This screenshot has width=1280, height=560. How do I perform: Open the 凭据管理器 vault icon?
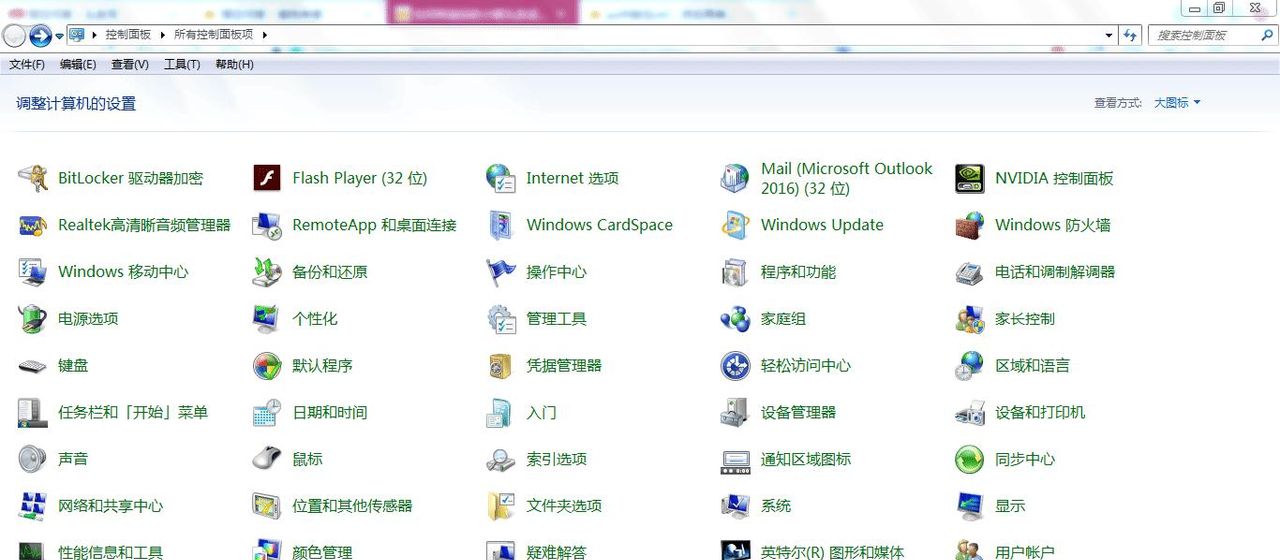[x=501, y=366]
